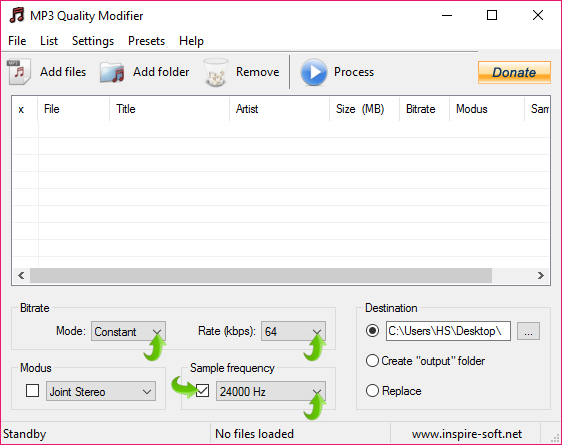Click the Add files music note icon
Screen dimensions: 562x445
tap(19, 72)
